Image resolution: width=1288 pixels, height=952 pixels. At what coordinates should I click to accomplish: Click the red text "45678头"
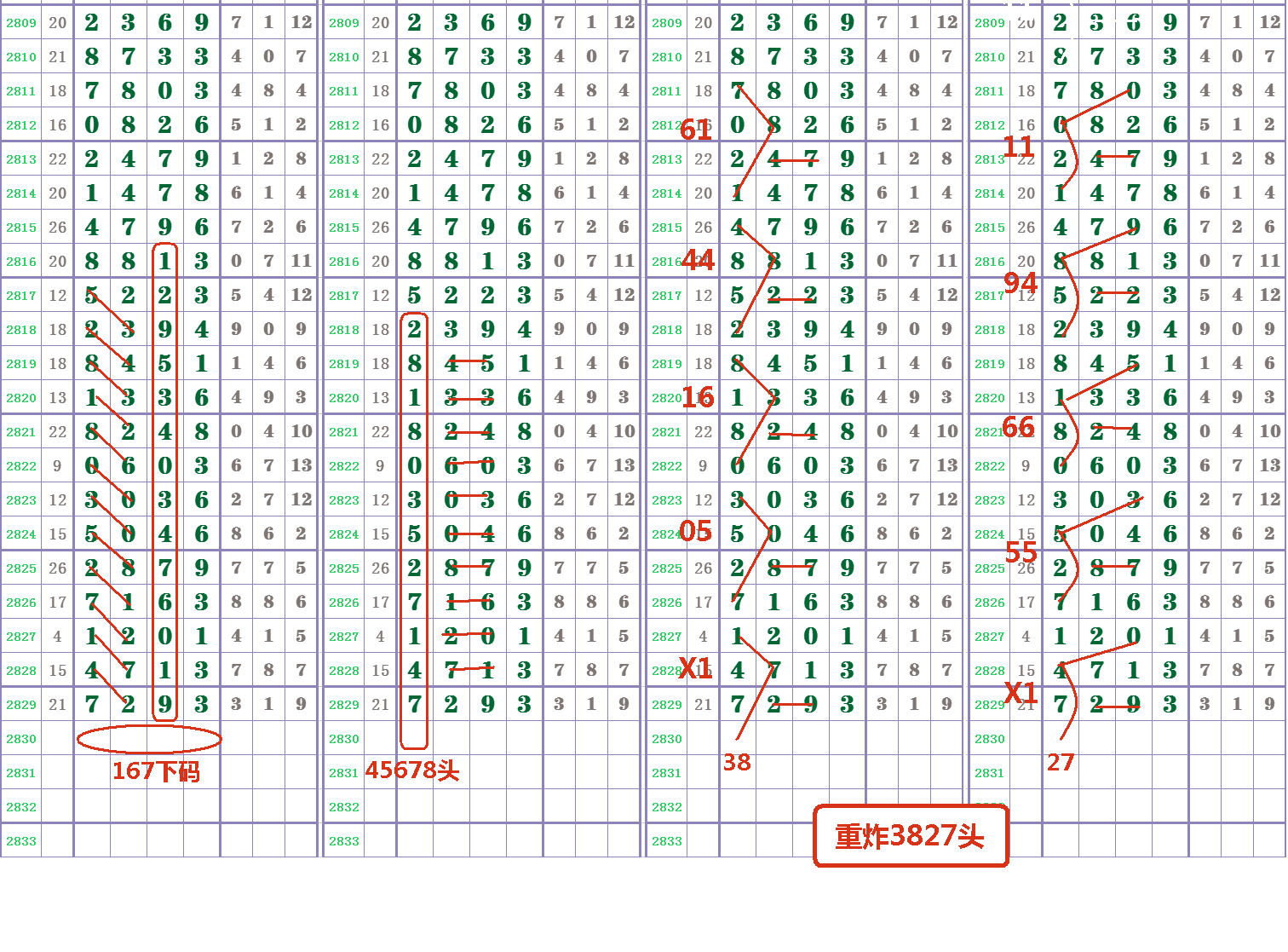[x=415, y=771]
